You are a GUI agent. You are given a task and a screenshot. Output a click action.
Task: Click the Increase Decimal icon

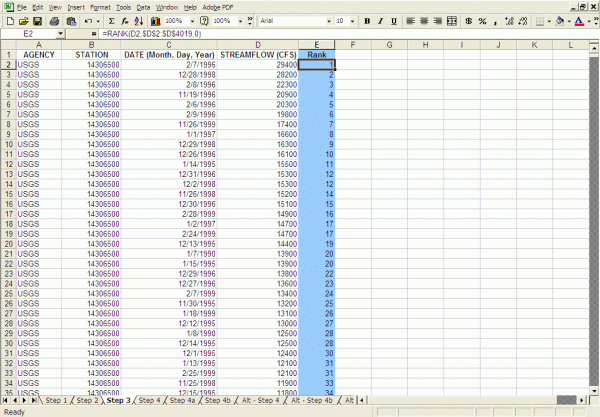[509, 21]
